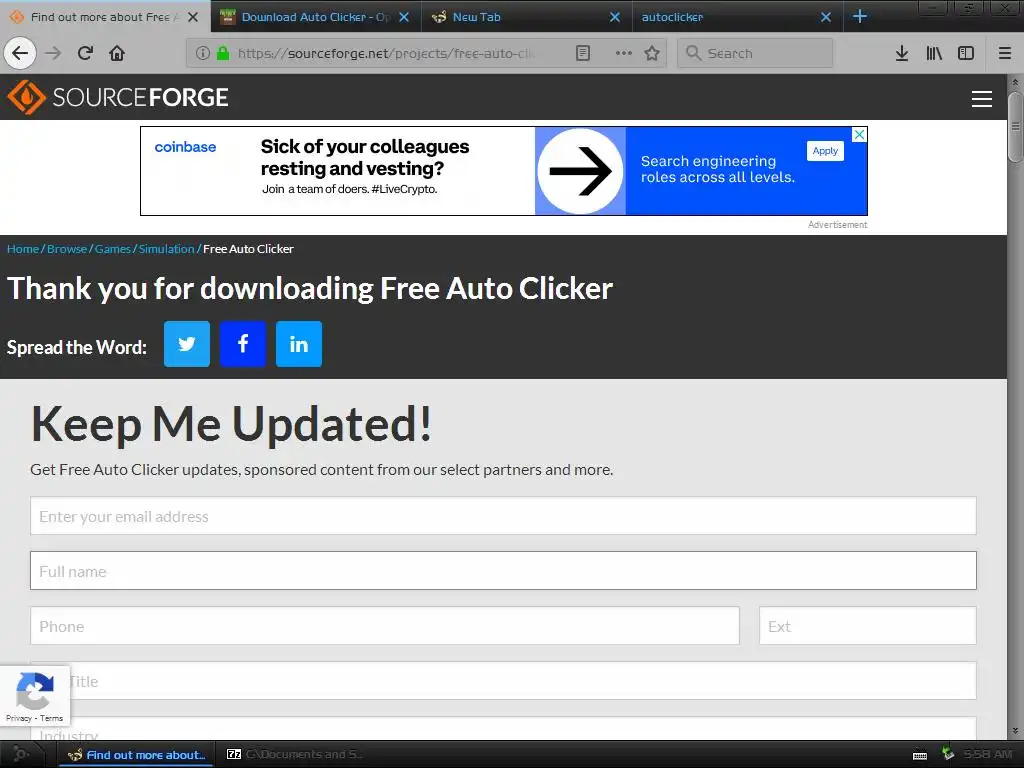Switch to Download Auto Clicker tab
The image size is (1024, 768).
point(315,17)
